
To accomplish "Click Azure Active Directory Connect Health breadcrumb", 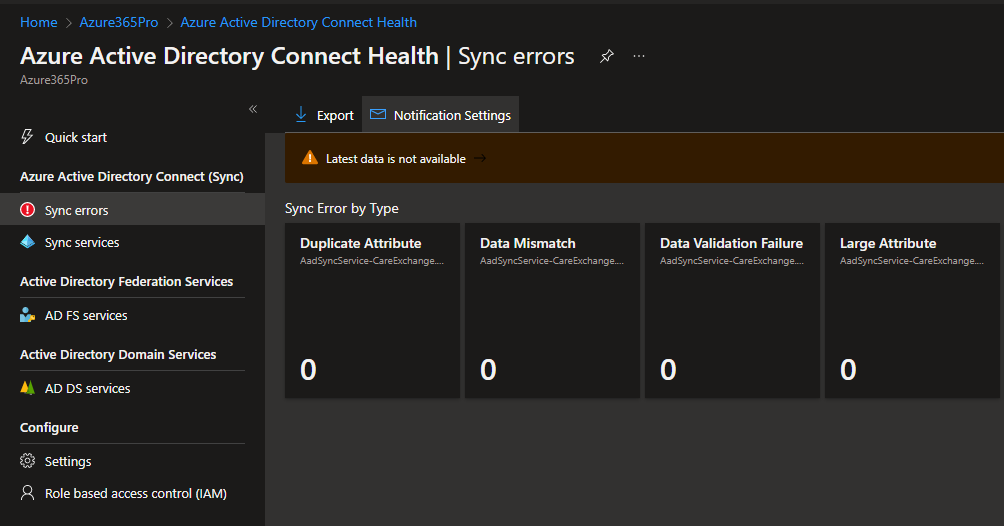I will (298, 22).
